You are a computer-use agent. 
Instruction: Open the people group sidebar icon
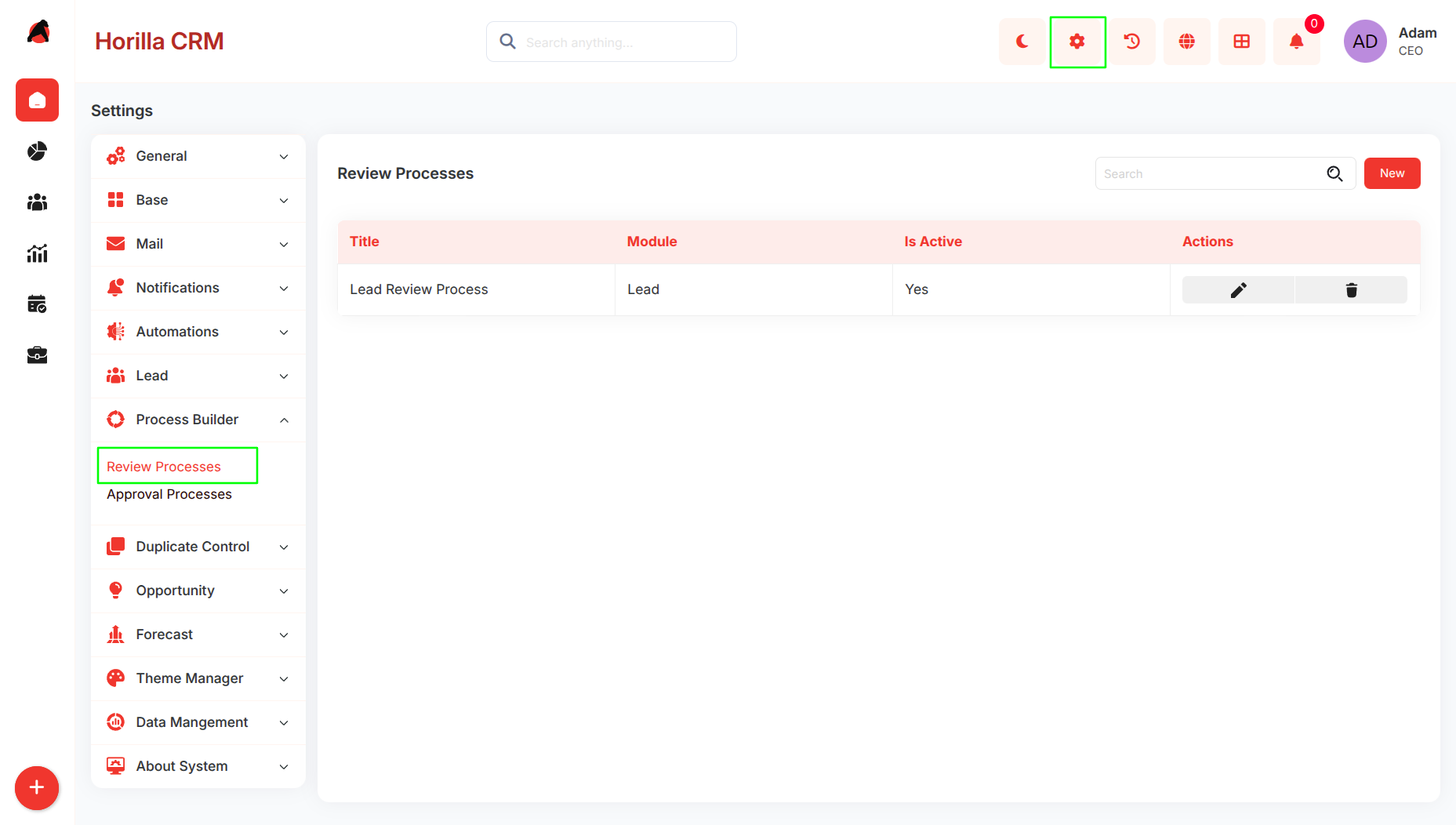(37, 202)
